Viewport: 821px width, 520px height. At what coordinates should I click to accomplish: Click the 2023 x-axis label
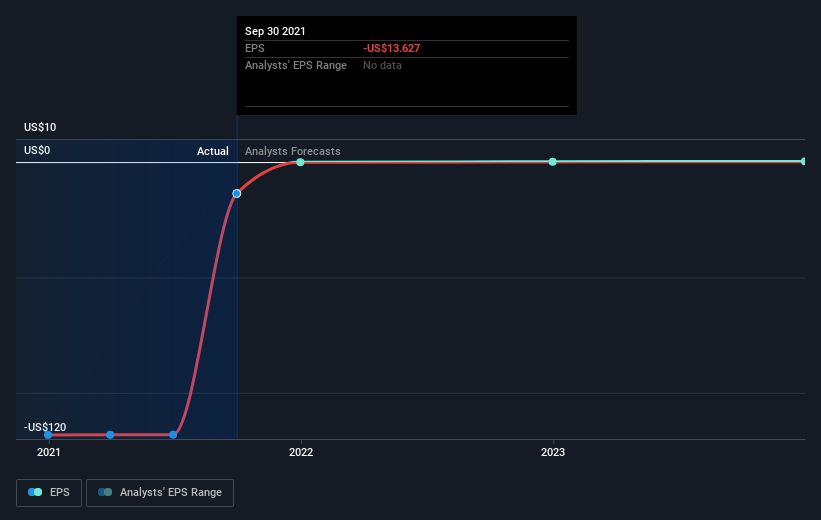click(553, 452)
